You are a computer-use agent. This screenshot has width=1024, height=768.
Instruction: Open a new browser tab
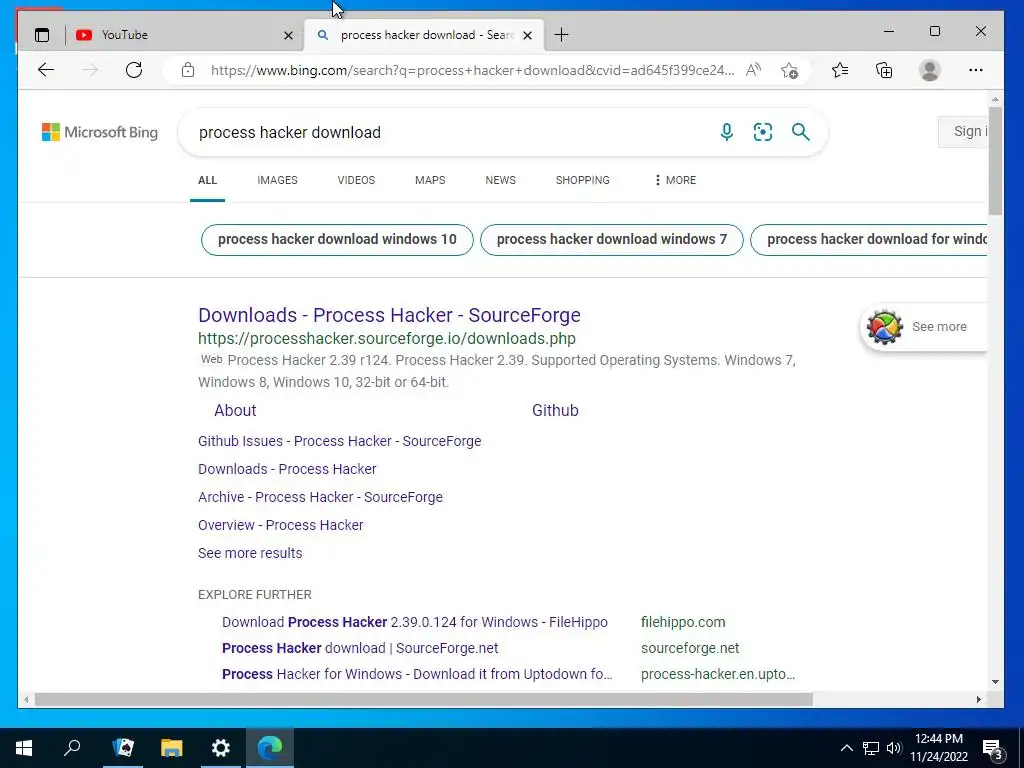pos(561,35)
